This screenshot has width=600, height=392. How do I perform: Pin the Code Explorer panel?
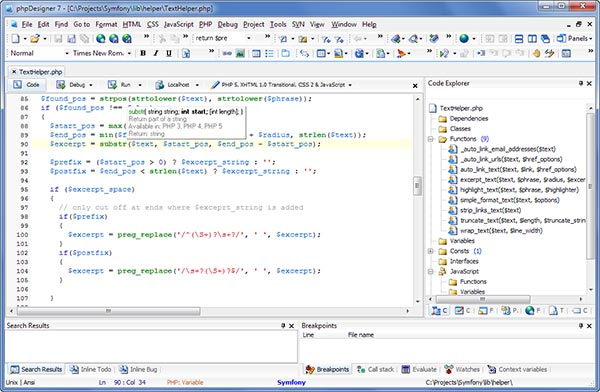[580, 83]
